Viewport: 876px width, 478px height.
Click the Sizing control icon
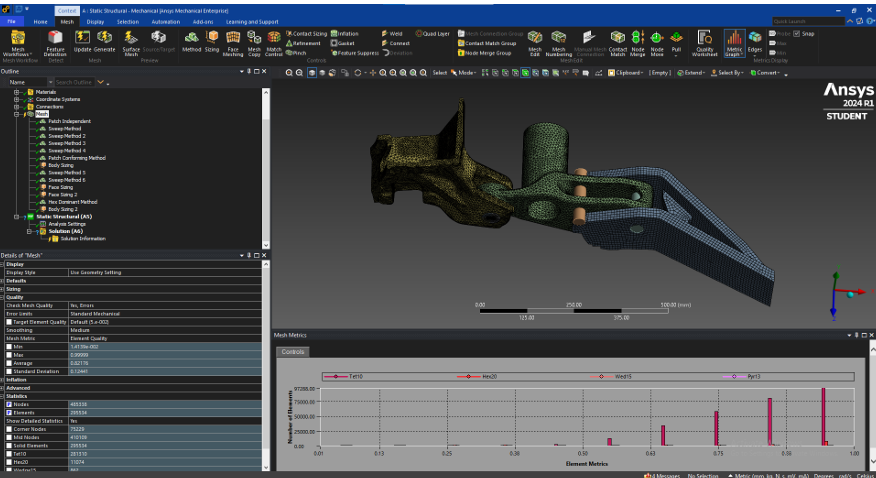coord(212,39)
